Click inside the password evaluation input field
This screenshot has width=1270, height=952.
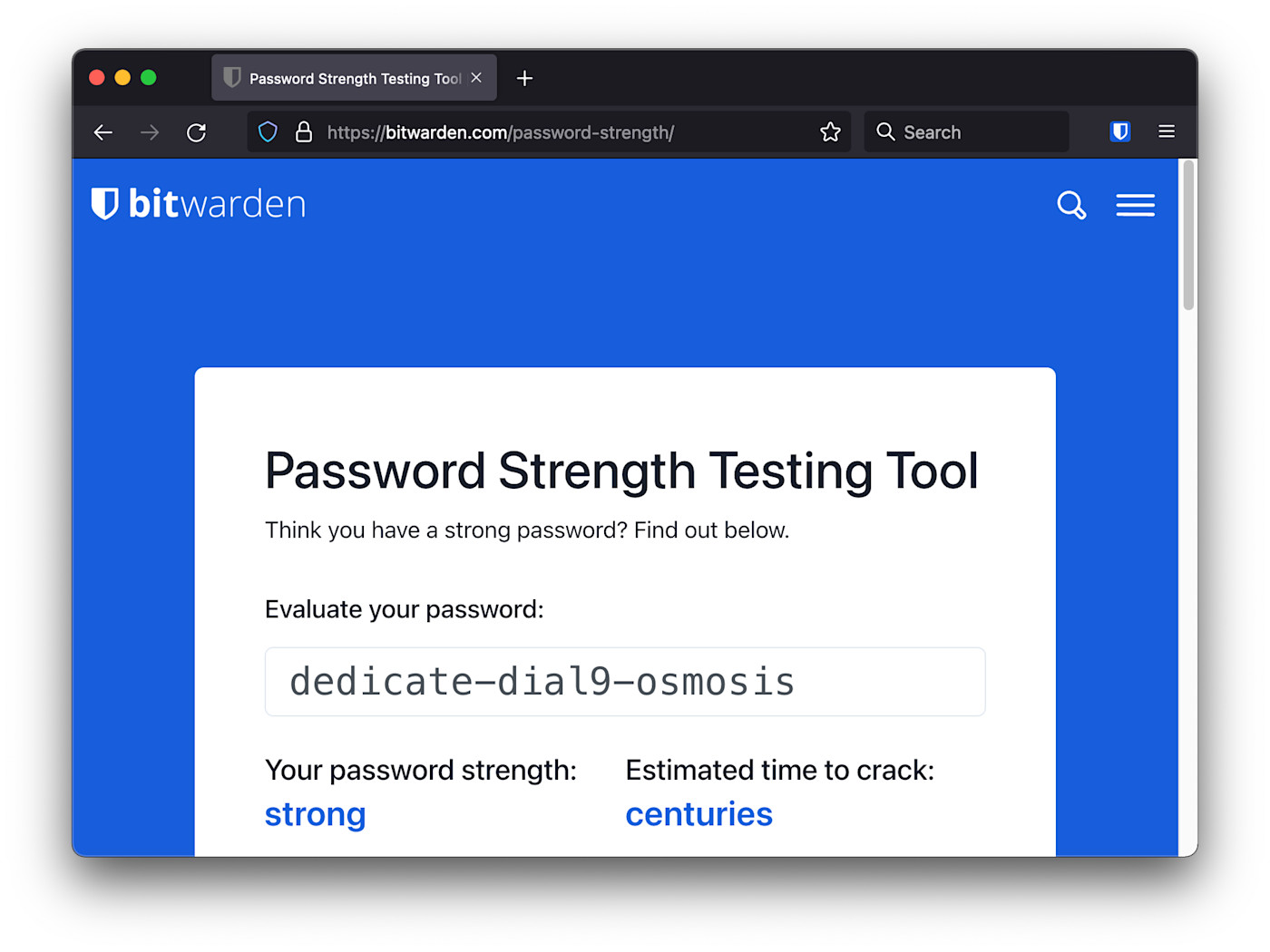tap(624, 682)
